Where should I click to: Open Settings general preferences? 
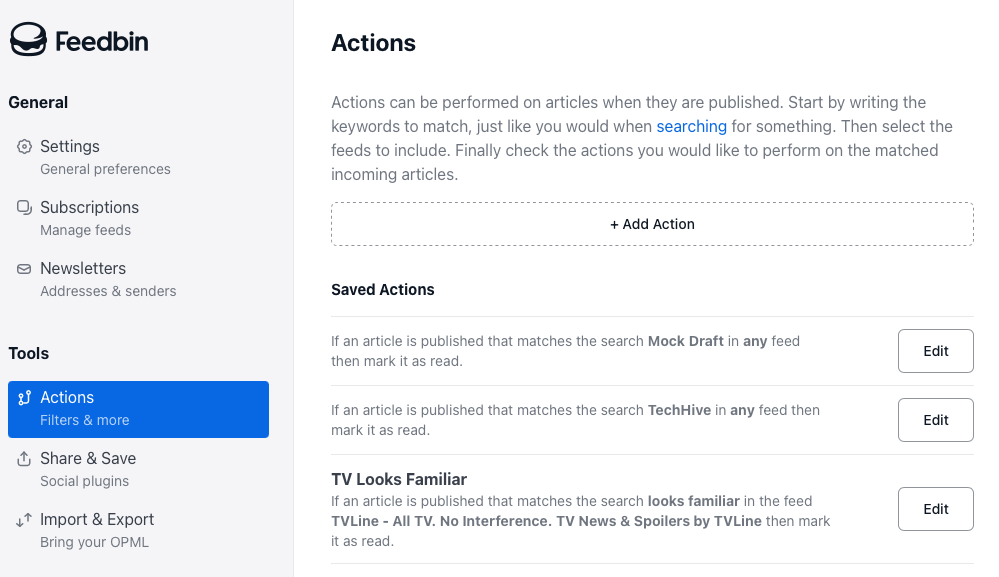138,157
